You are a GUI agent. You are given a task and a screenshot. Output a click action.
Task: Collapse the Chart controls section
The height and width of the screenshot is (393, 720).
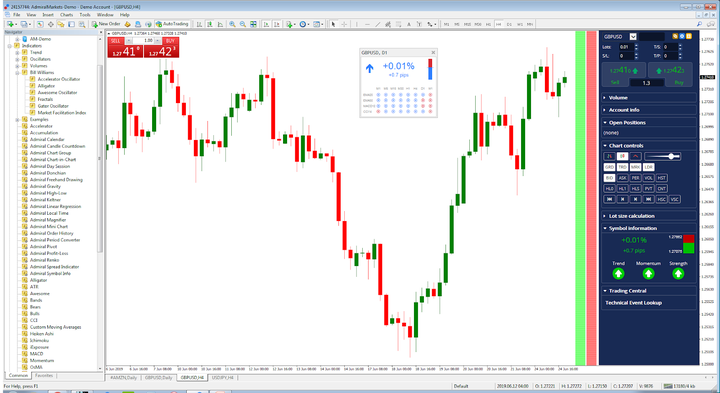tap(649, 146)
